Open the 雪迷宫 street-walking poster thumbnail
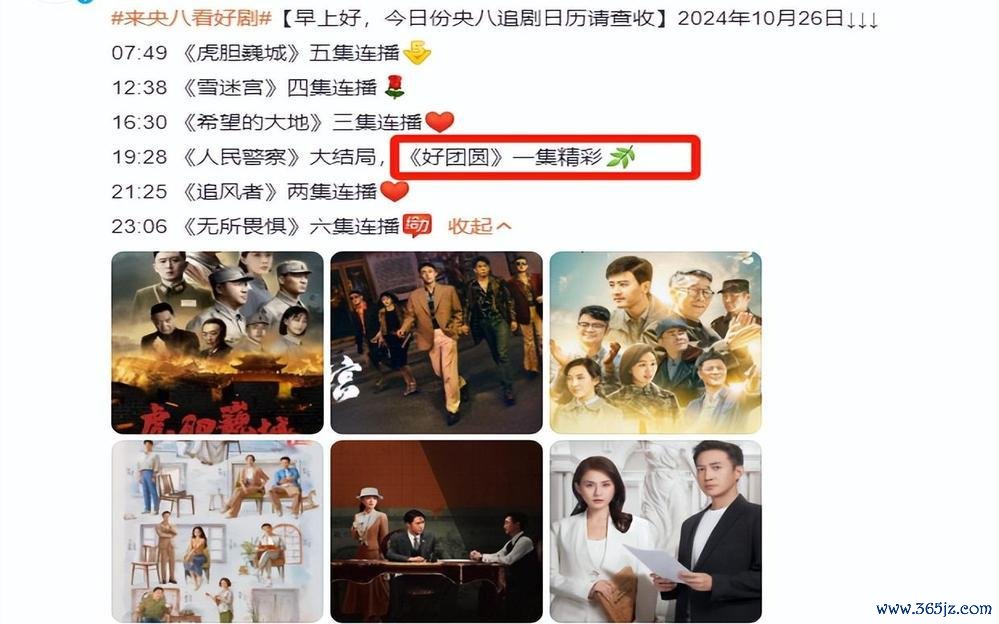Viewport: 999px width, 624px height. (436, 343)
